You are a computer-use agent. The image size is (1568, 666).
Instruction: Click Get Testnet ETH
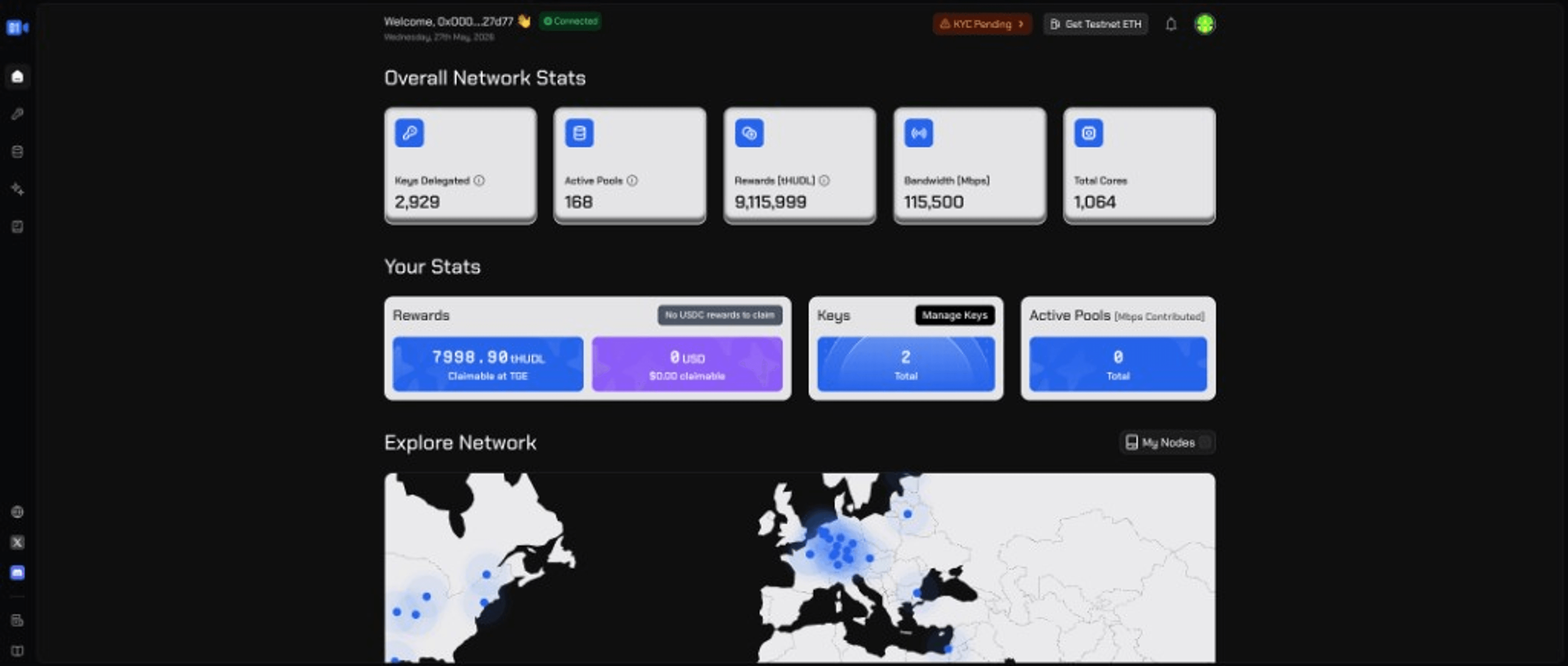click(x=1096, y=25)
